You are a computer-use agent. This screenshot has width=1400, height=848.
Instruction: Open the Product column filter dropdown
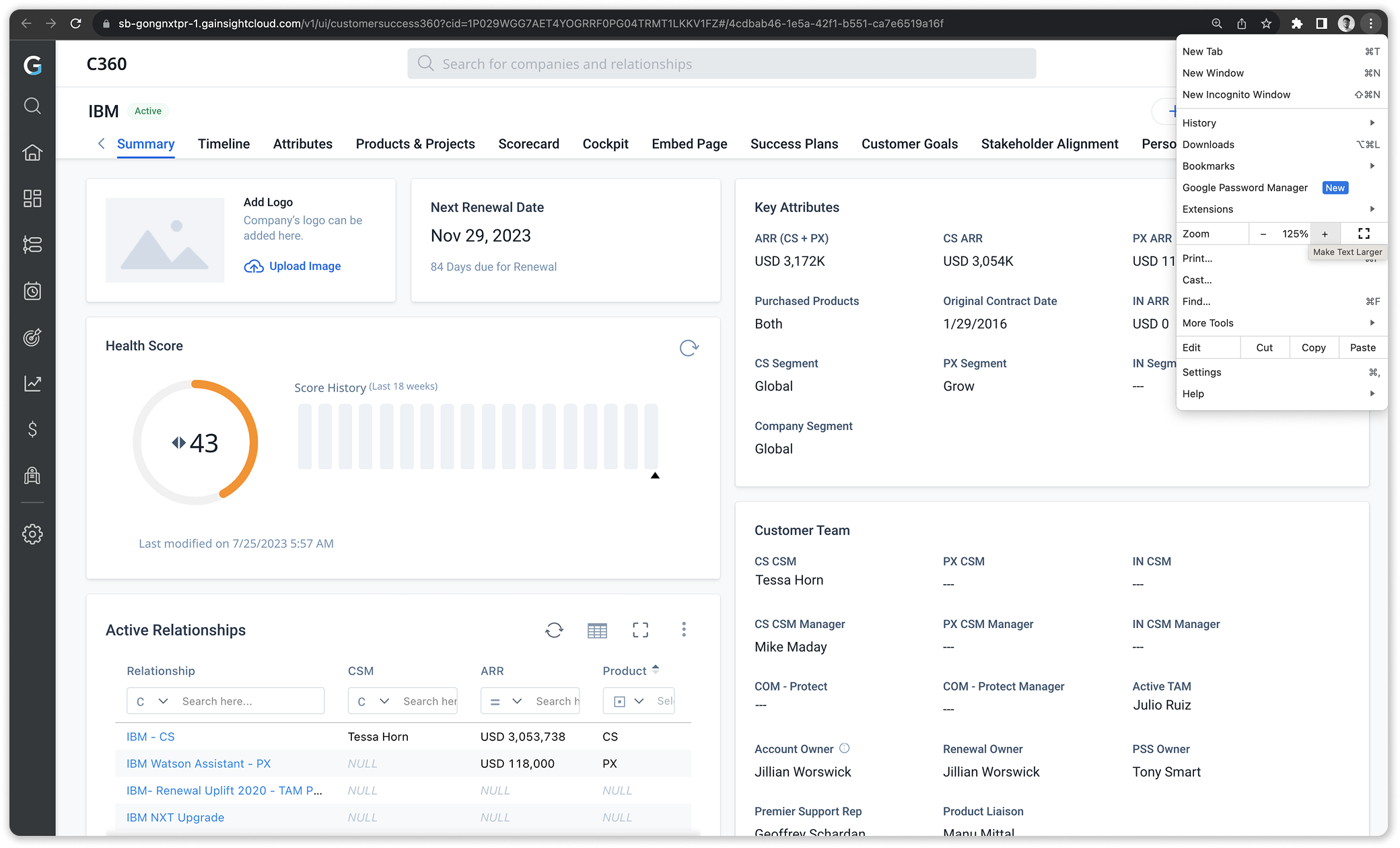629,701
